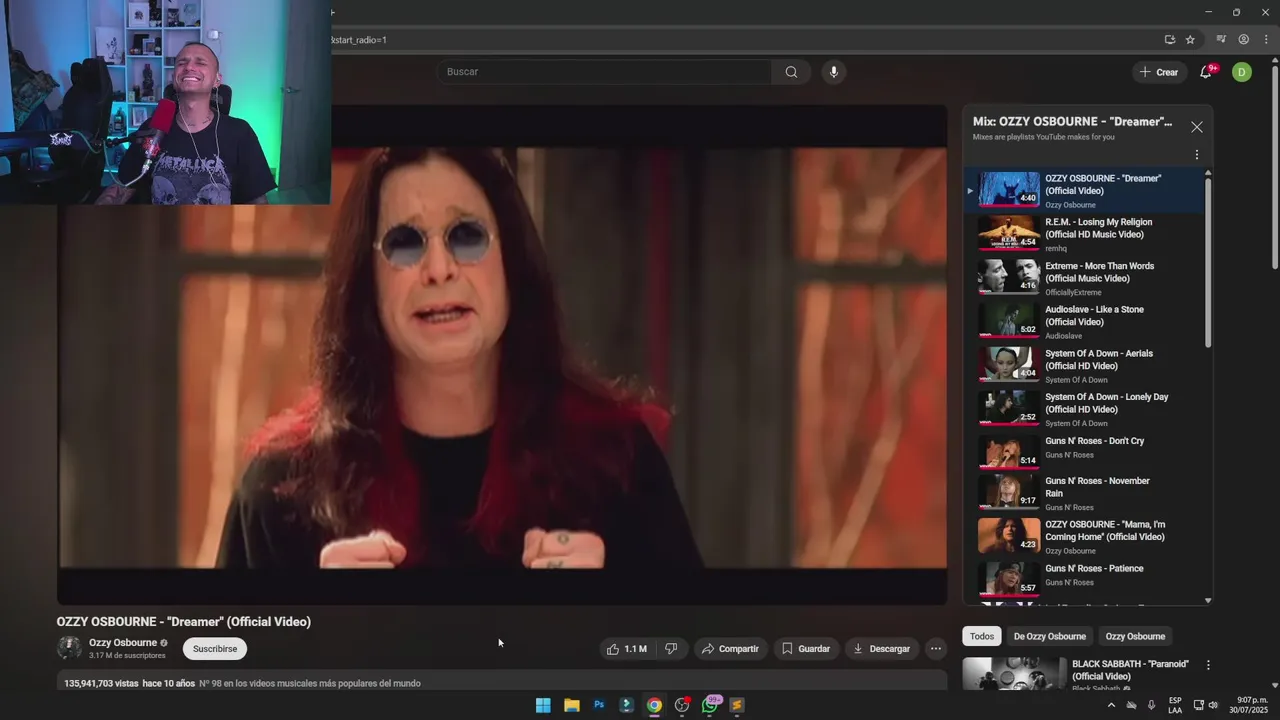Bookmark this page with the star icon
The height and width of the screenshot is (720, 1280).
[1190, 40]
